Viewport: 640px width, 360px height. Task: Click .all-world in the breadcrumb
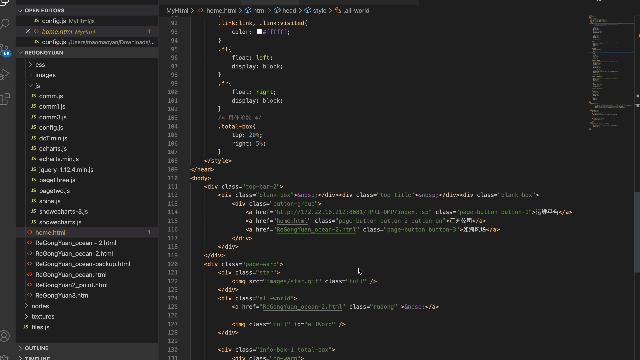click(x=356, y=11)
